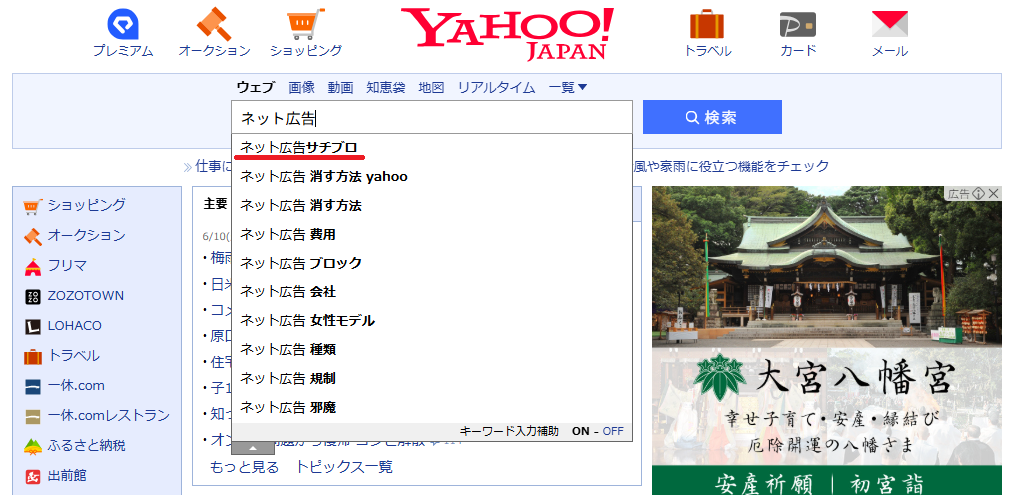Collapse suggestions with the up-arrow tab

(253, 448)
